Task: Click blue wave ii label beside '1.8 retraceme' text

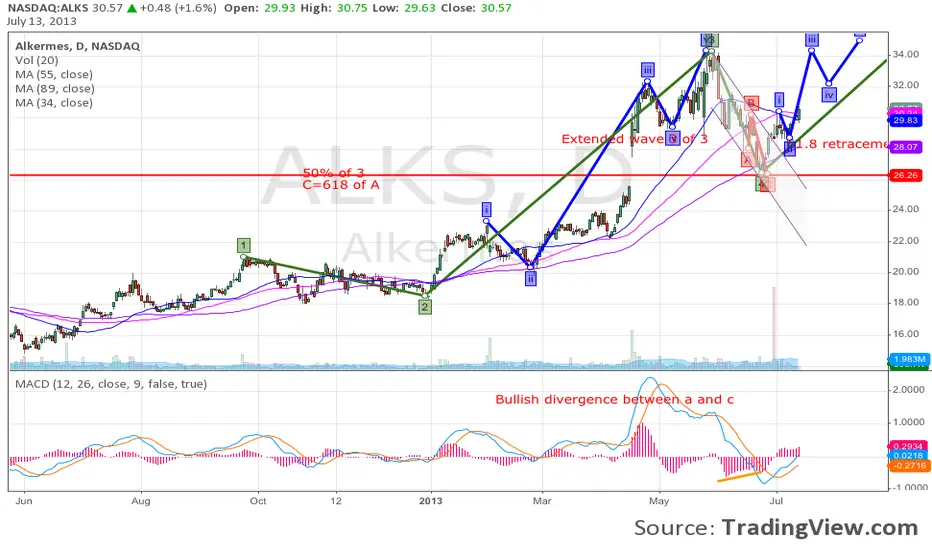Action: click(789, 149)
